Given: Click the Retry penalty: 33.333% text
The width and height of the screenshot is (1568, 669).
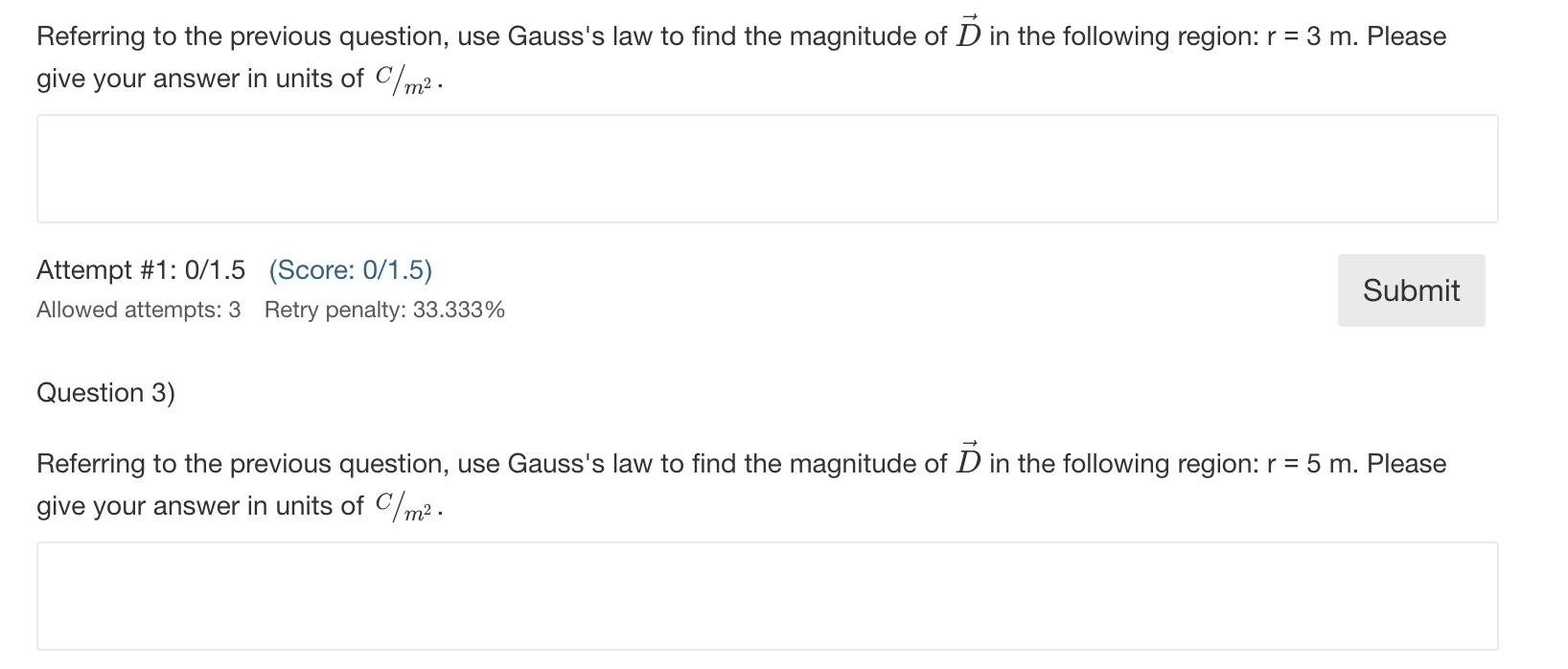Looking at the screenshot, I should coord(383,309).
